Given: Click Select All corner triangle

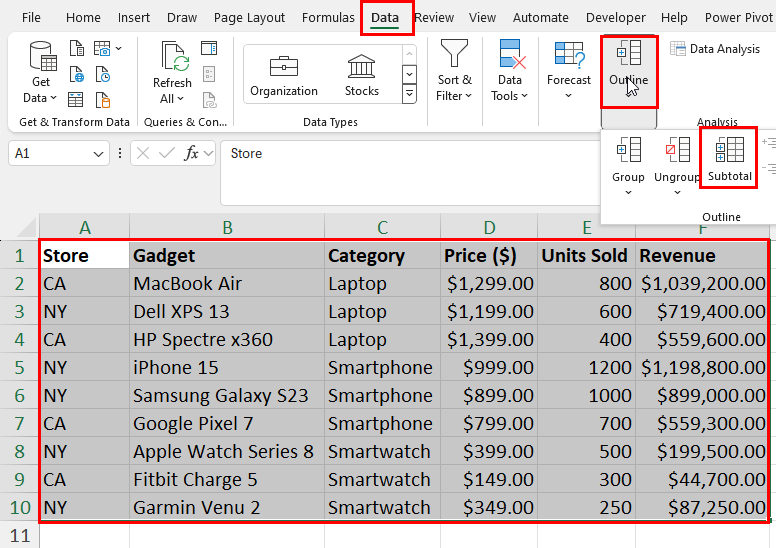Looking at the screenshot, I should pos(26,227).
